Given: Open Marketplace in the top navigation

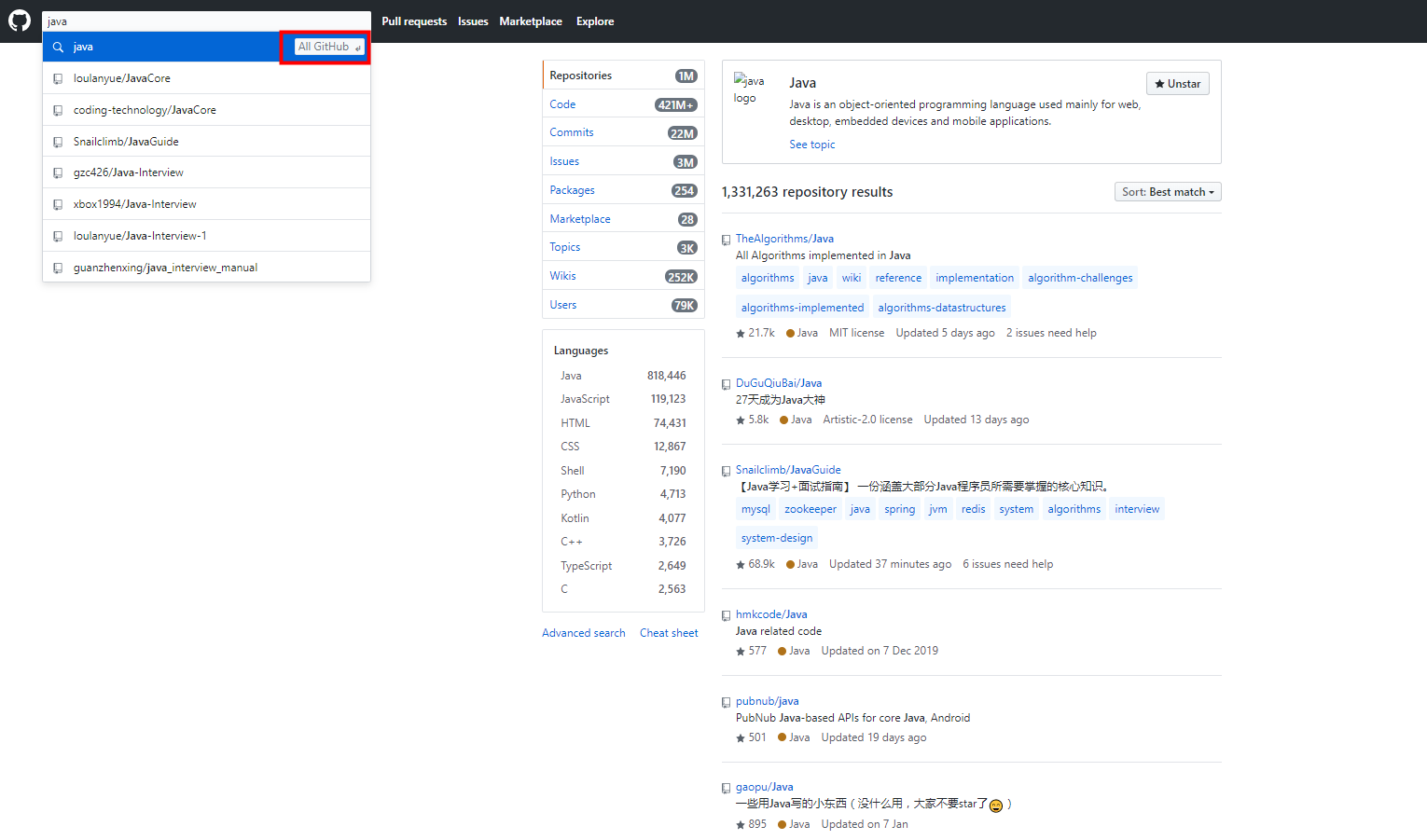Looking at the screenshot, I should tap(531, 21).
